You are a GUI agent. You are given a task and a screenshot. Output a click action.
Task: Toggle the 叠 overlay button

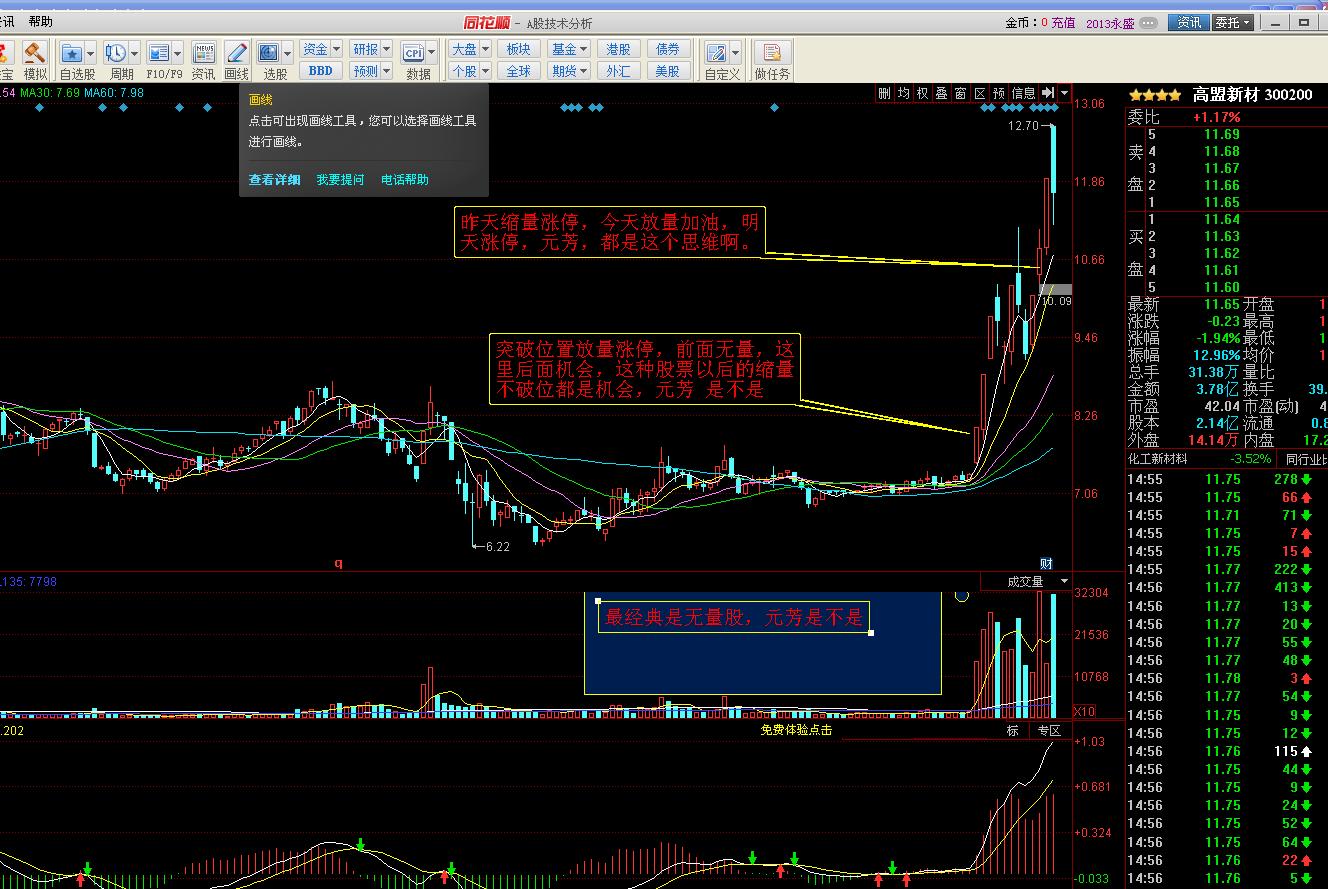click(941, 93)
